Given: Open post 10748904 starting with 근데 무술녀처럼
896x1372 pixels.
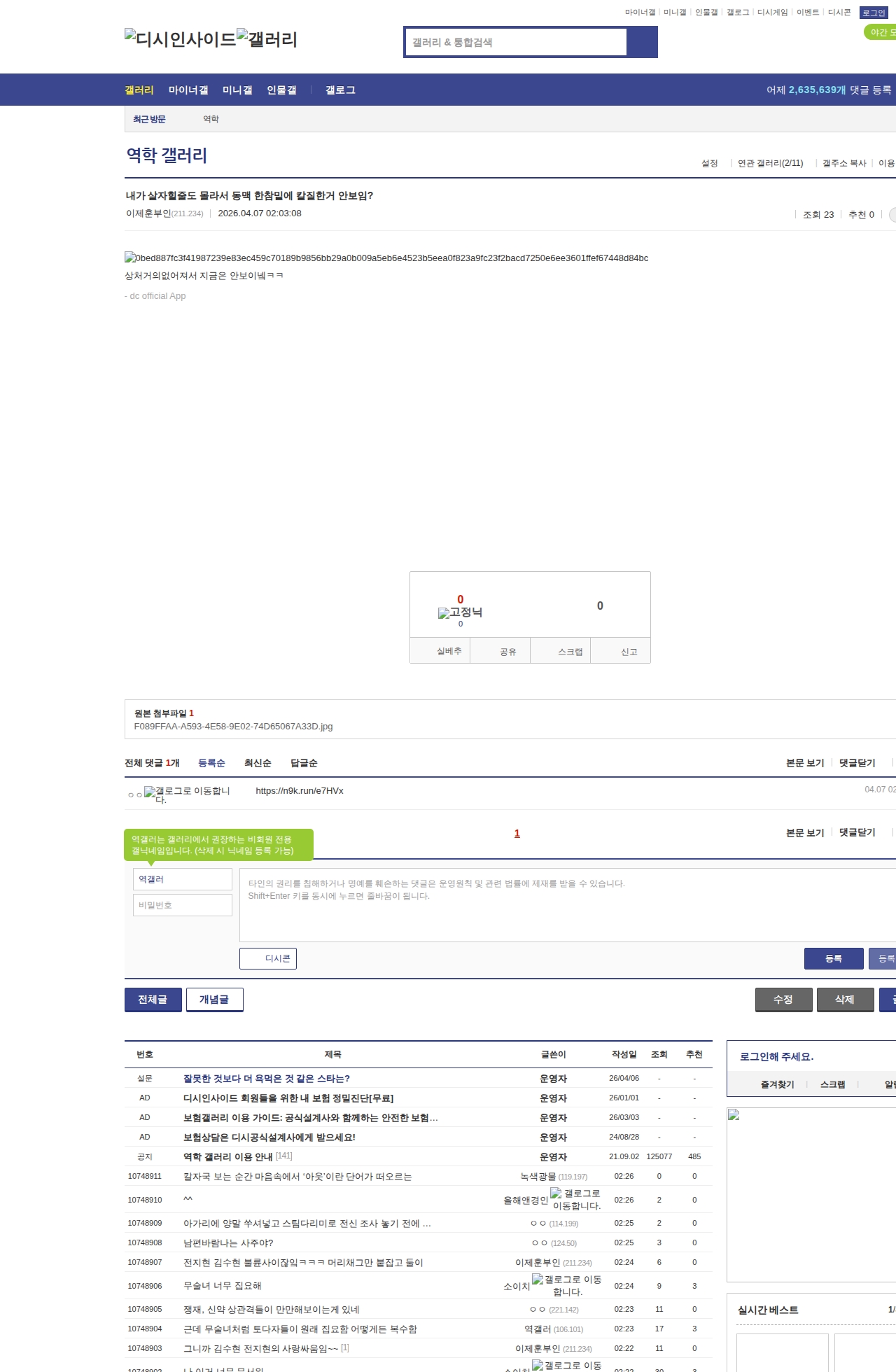Looking at the screenshot, I should [x=300, y=1329].
